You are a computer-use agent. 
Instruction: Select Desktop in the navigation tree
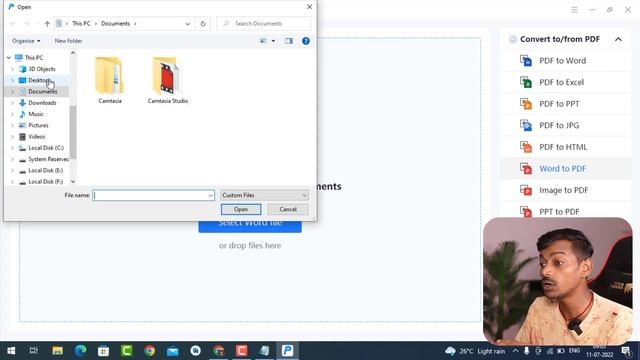pos(39,80)
